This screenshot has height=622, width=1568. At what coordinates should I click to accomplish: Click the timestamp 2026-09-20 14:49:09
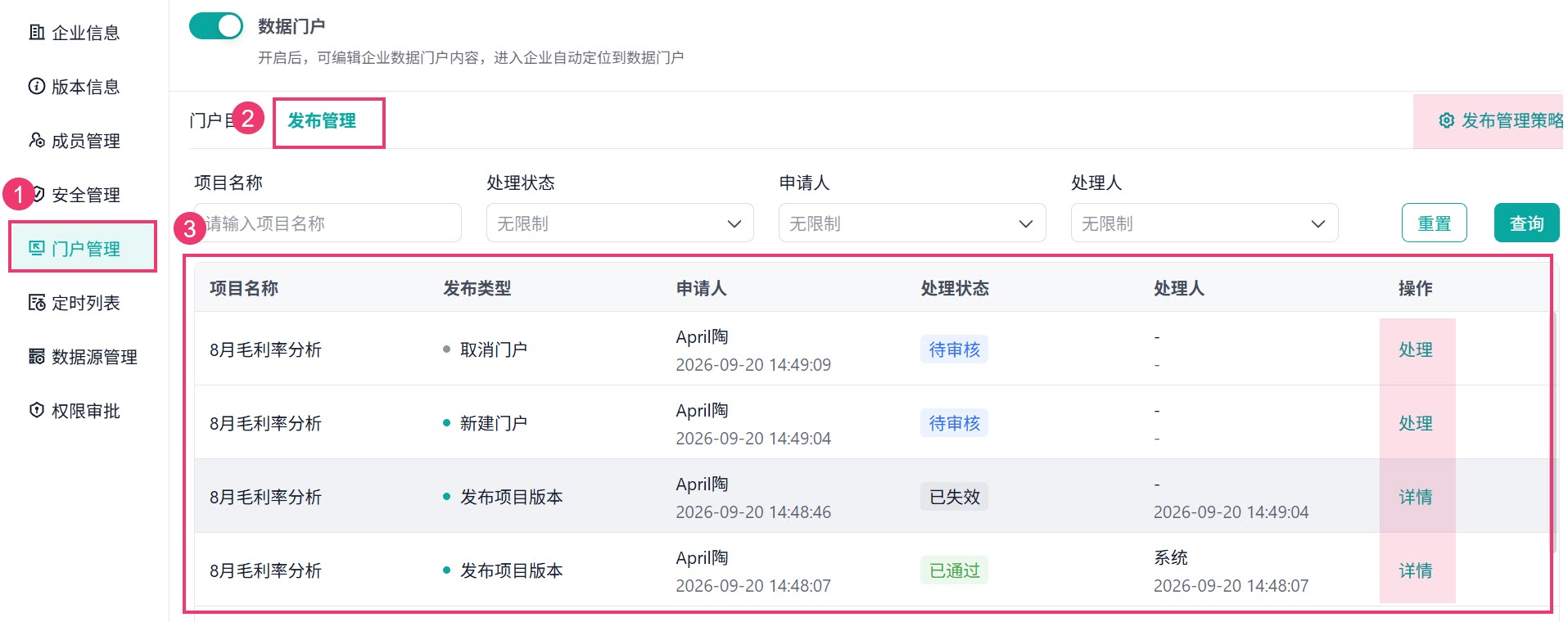click(753, 365)
